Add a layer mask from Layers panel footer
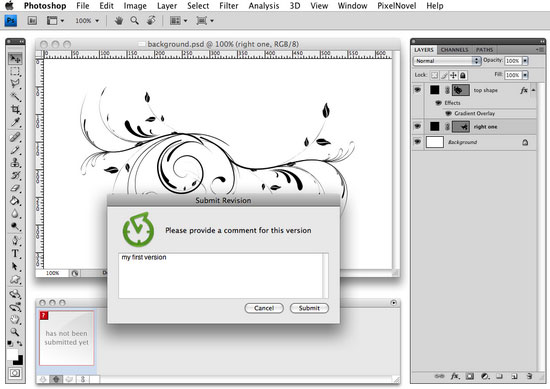This screenshot has width=550, height=389. tap(470, 376)
